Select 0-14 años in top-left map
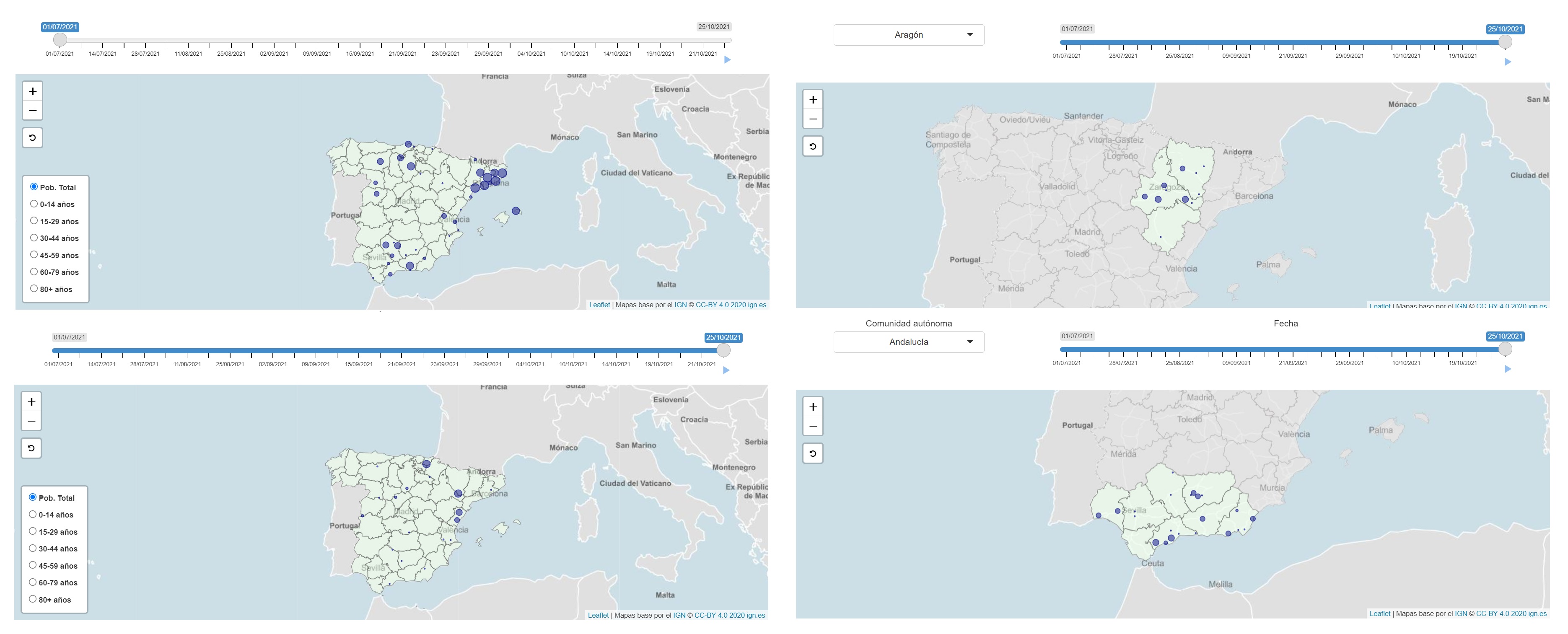 (34, 204)
